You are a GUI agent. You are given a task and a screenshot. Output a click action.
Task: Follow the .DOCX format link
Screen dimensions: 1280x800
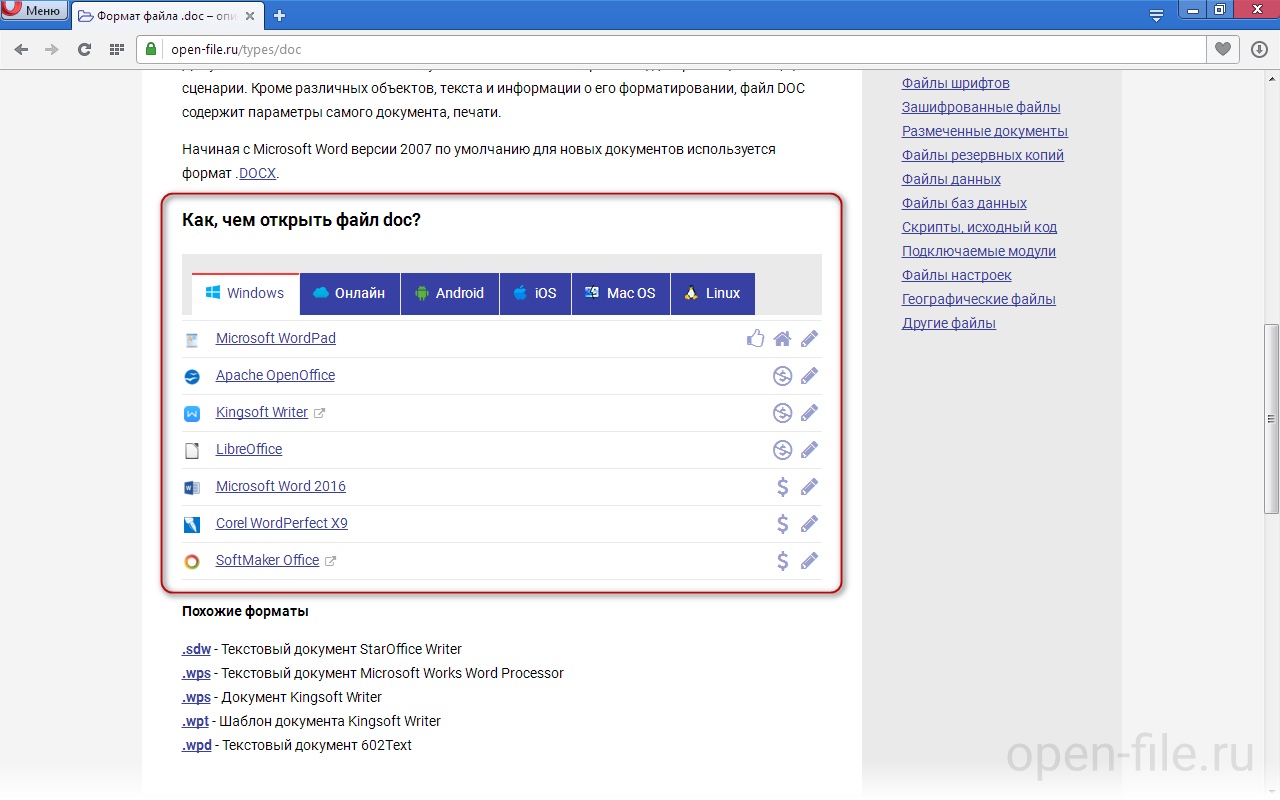(x=257, y=173)
